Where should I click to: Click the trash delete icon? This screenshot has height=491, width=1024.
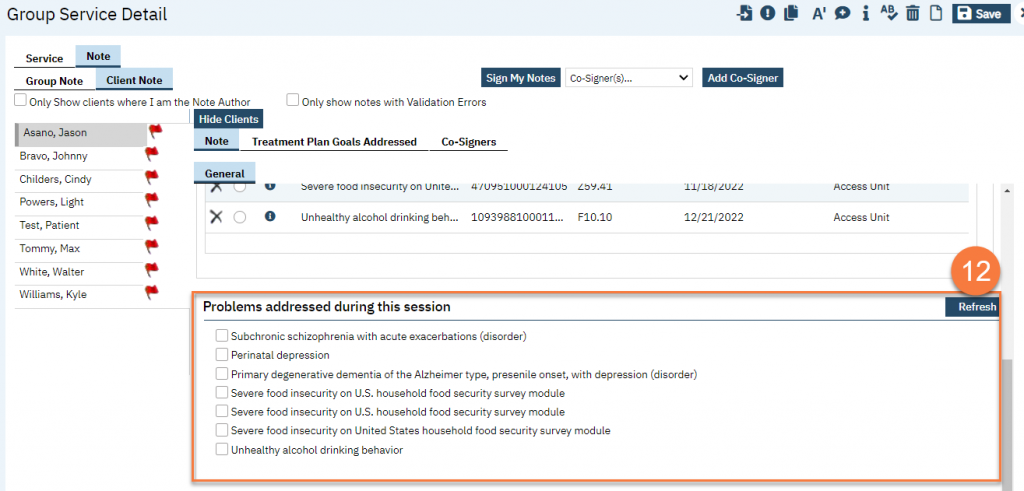pos(912,13)
